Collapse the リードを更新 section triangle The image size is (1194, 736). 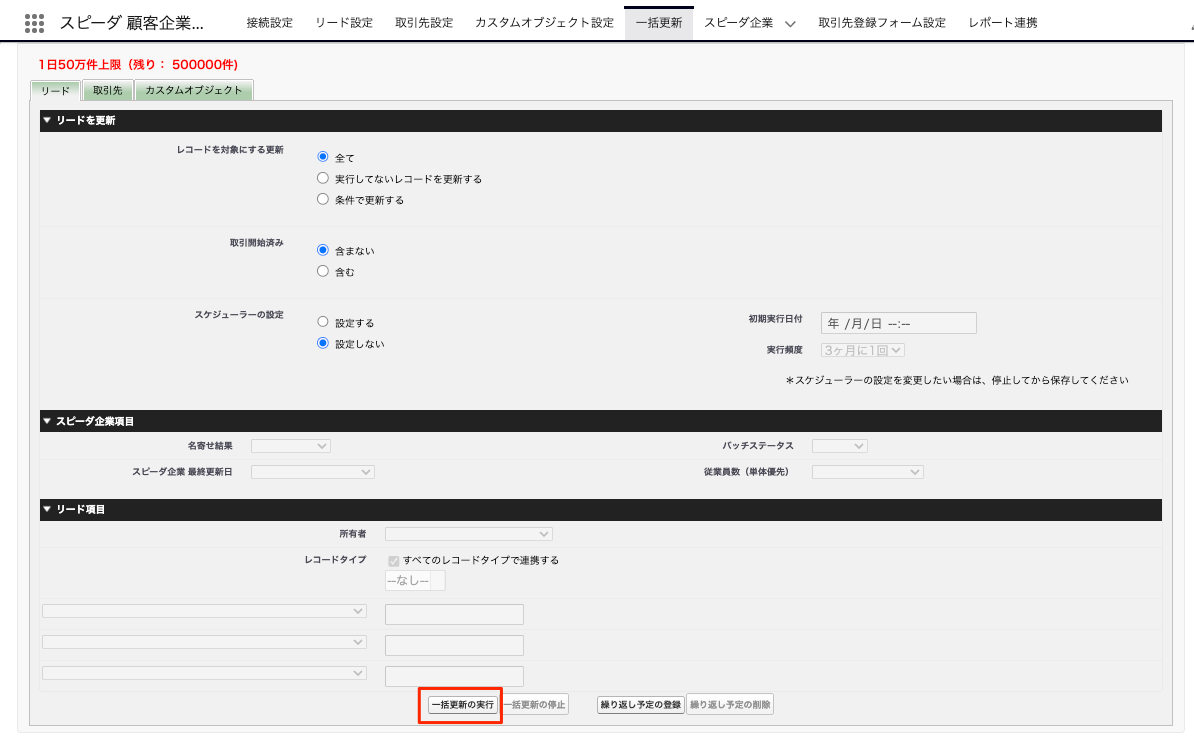click(x=47, y=121)
